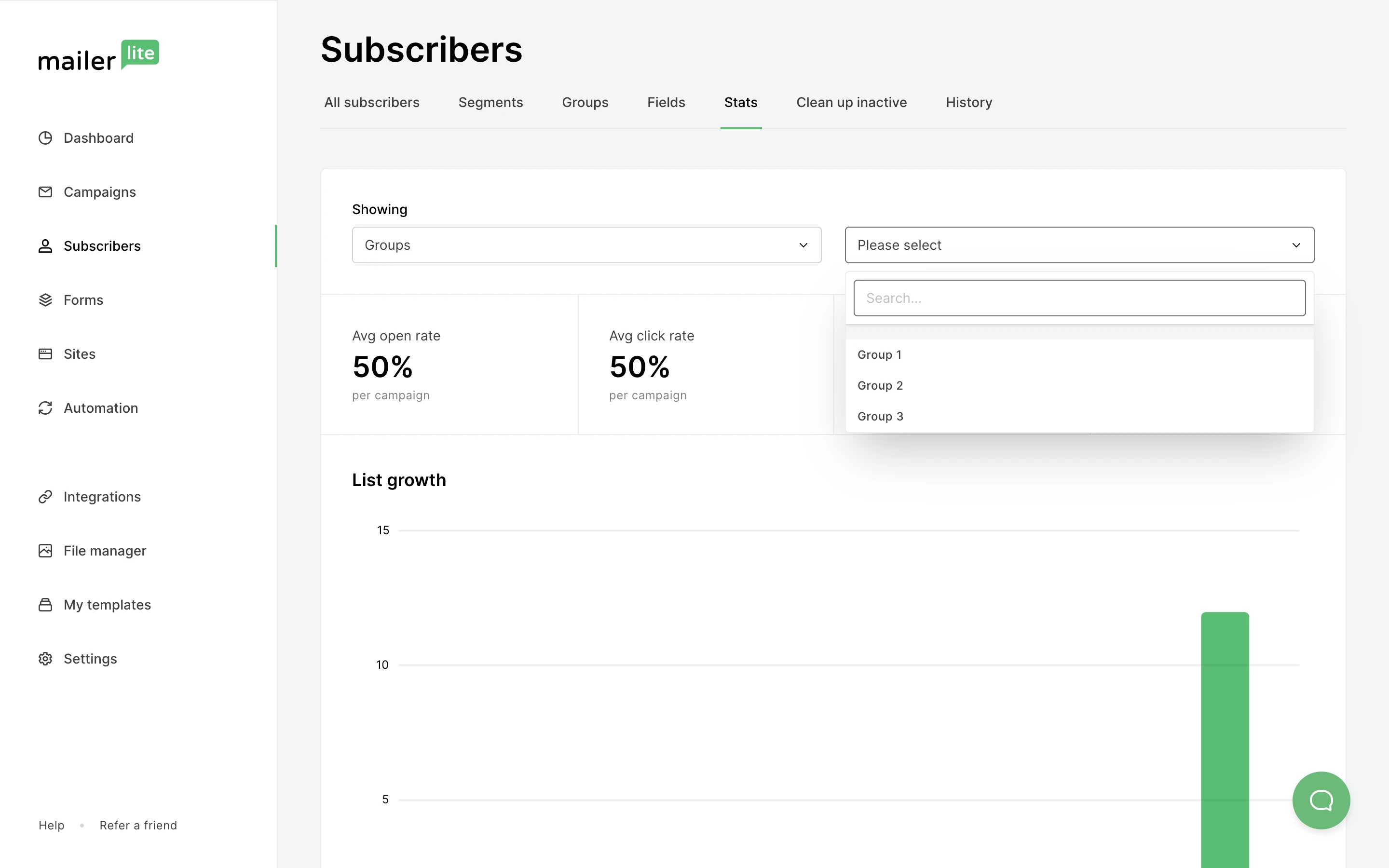Click the Integrations chain link icon
This screenshot has width=1389, height=868.
coord(45,497)
